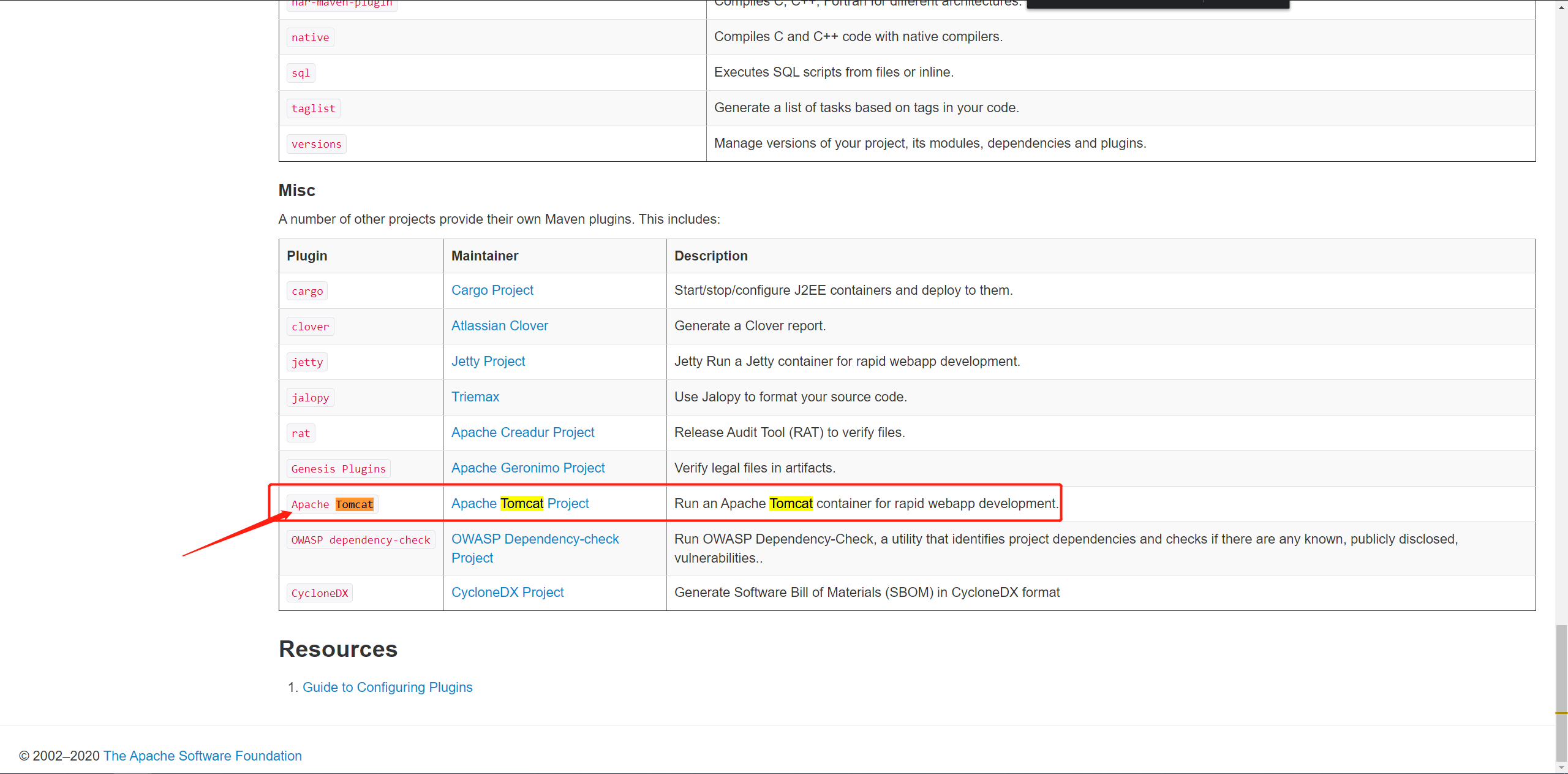
Task: Click the taglist plugin code label
Action: coord(313,108)
